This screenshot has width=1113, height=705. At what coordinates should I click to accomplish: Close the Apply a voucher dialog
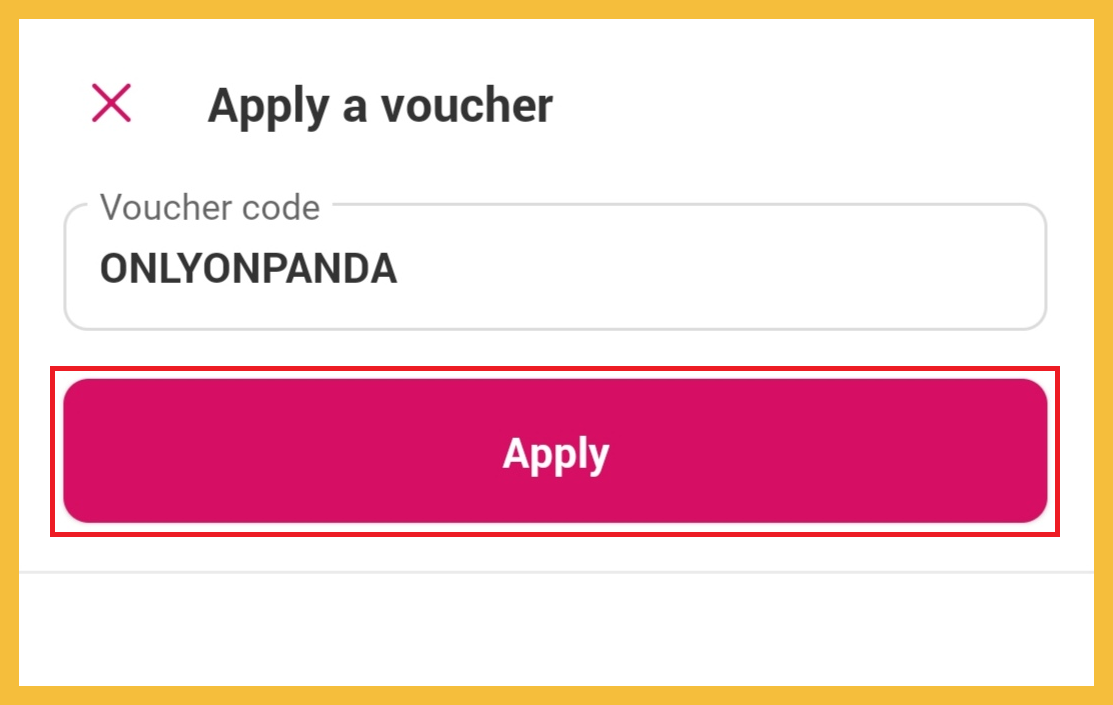pos(111,103)
